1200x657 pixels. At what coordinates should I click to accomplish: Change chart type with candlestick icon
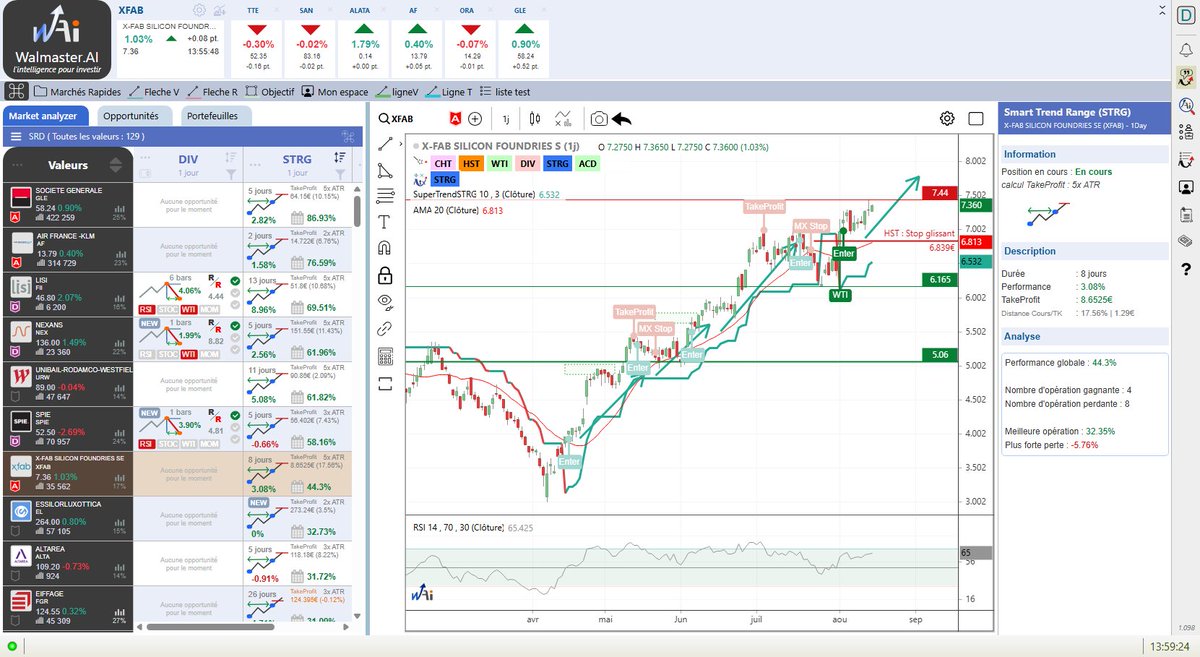point(535,118)
